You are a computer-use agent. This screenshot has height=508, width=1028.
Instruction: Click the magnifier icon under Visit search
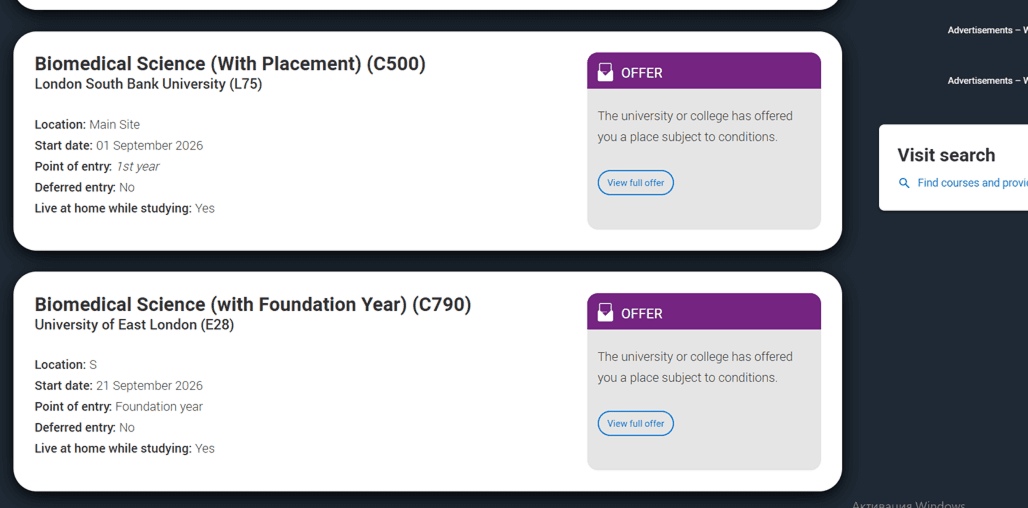click(904, 183)
